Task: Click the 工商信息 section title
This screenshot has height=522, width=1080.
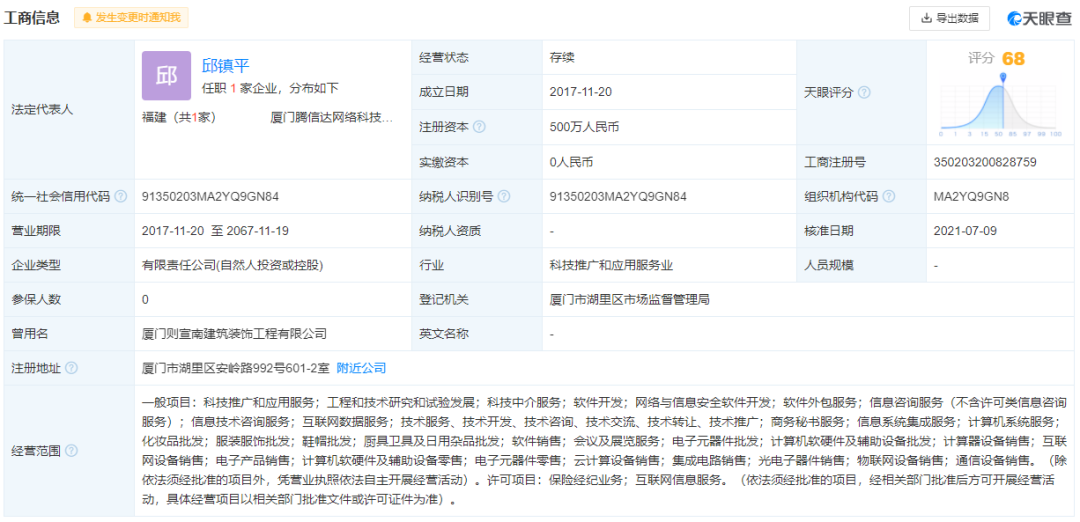Action: click(x=32, y=18)
